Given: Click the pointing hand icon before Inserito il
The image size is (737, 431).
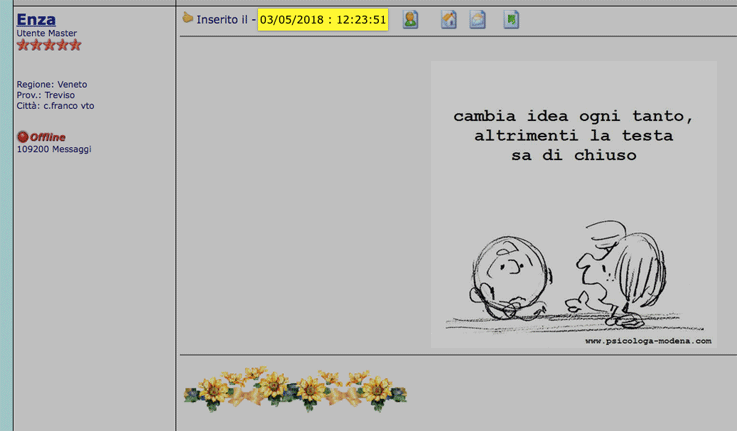Looking at the screenshot, I should click(188, 18).
